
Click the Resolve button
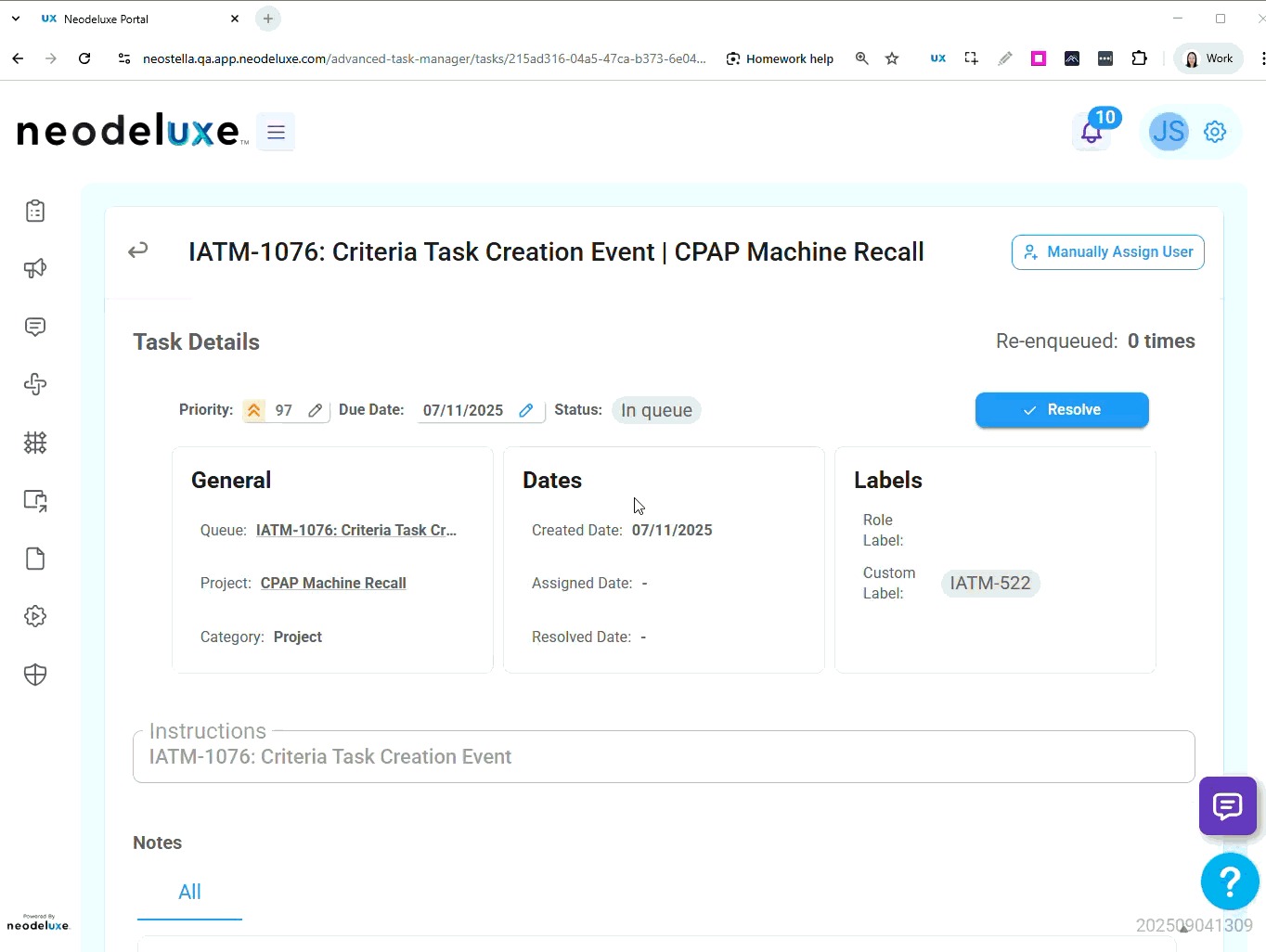coord(1062,410)
